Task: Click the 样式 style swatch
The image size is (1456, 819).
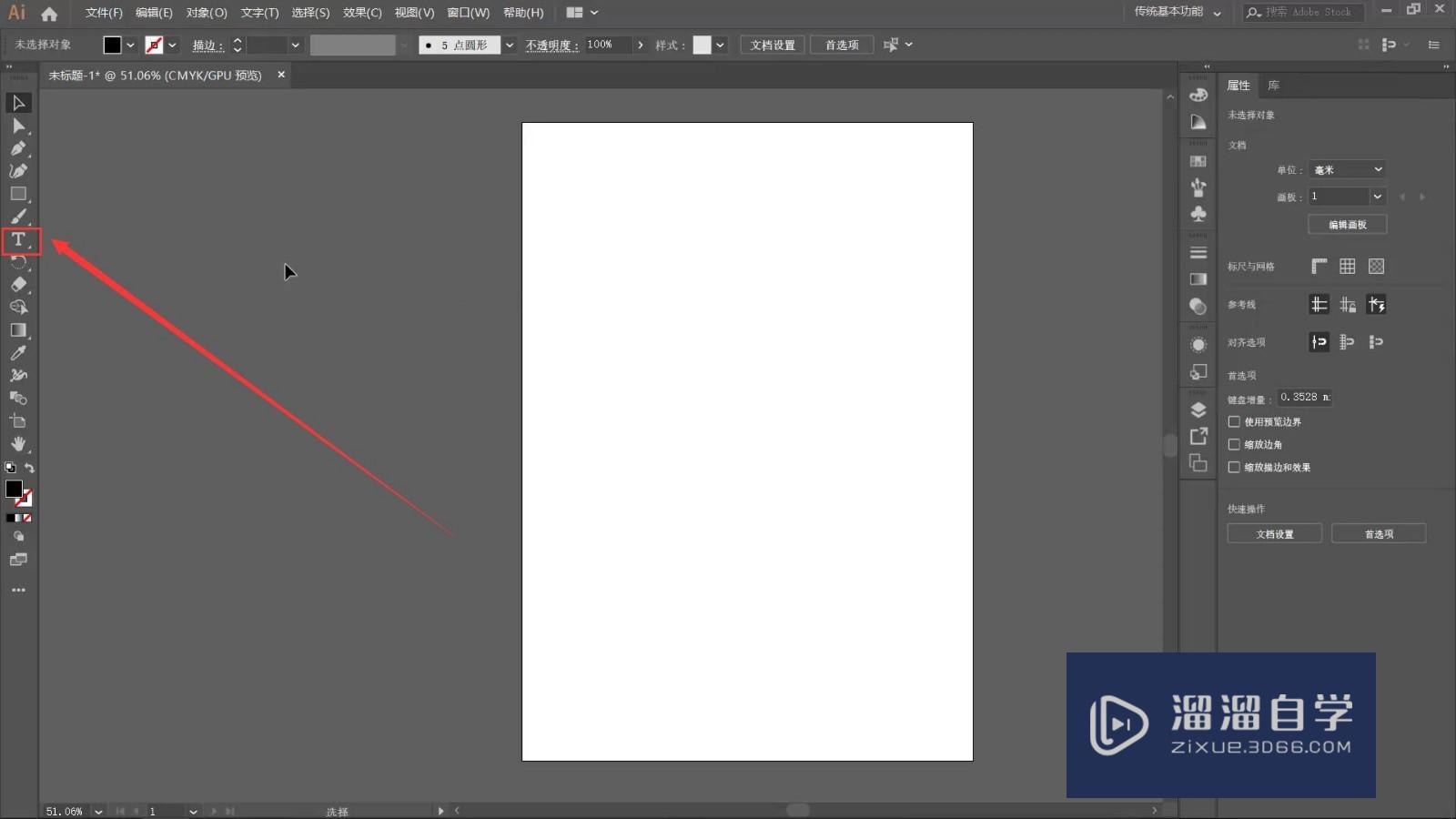Action: pos(702,45)
